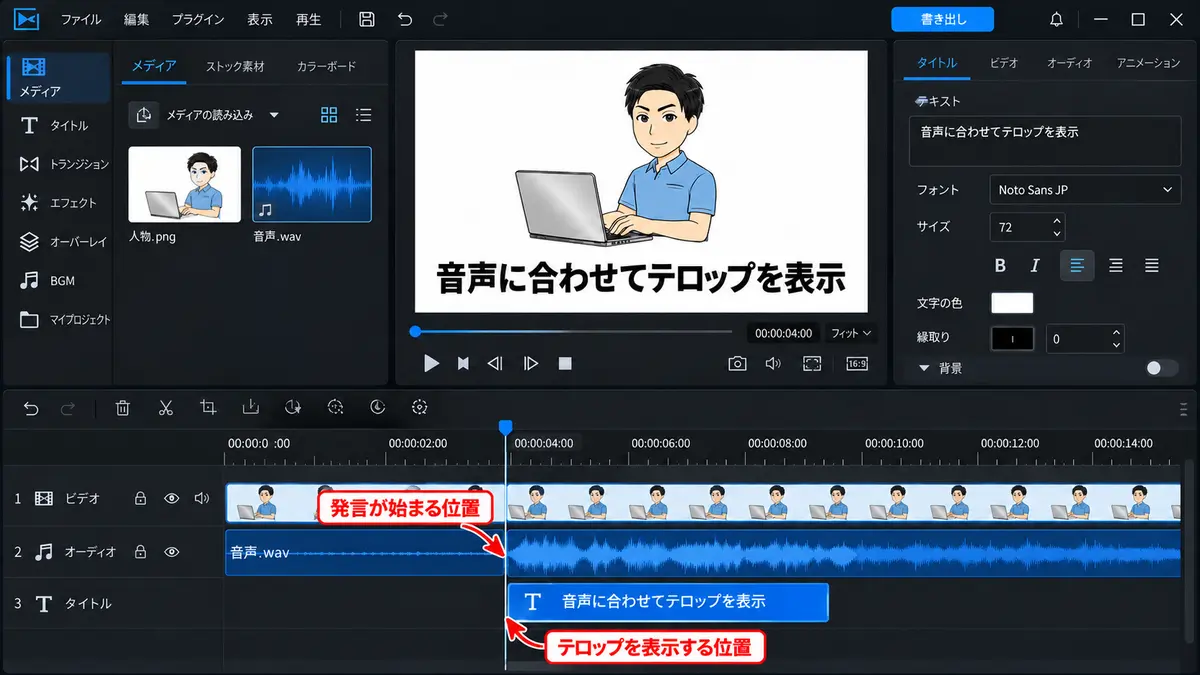Mute the ビデオ track audio
This screenshot has width=1200, height=675.
[202, 498]
